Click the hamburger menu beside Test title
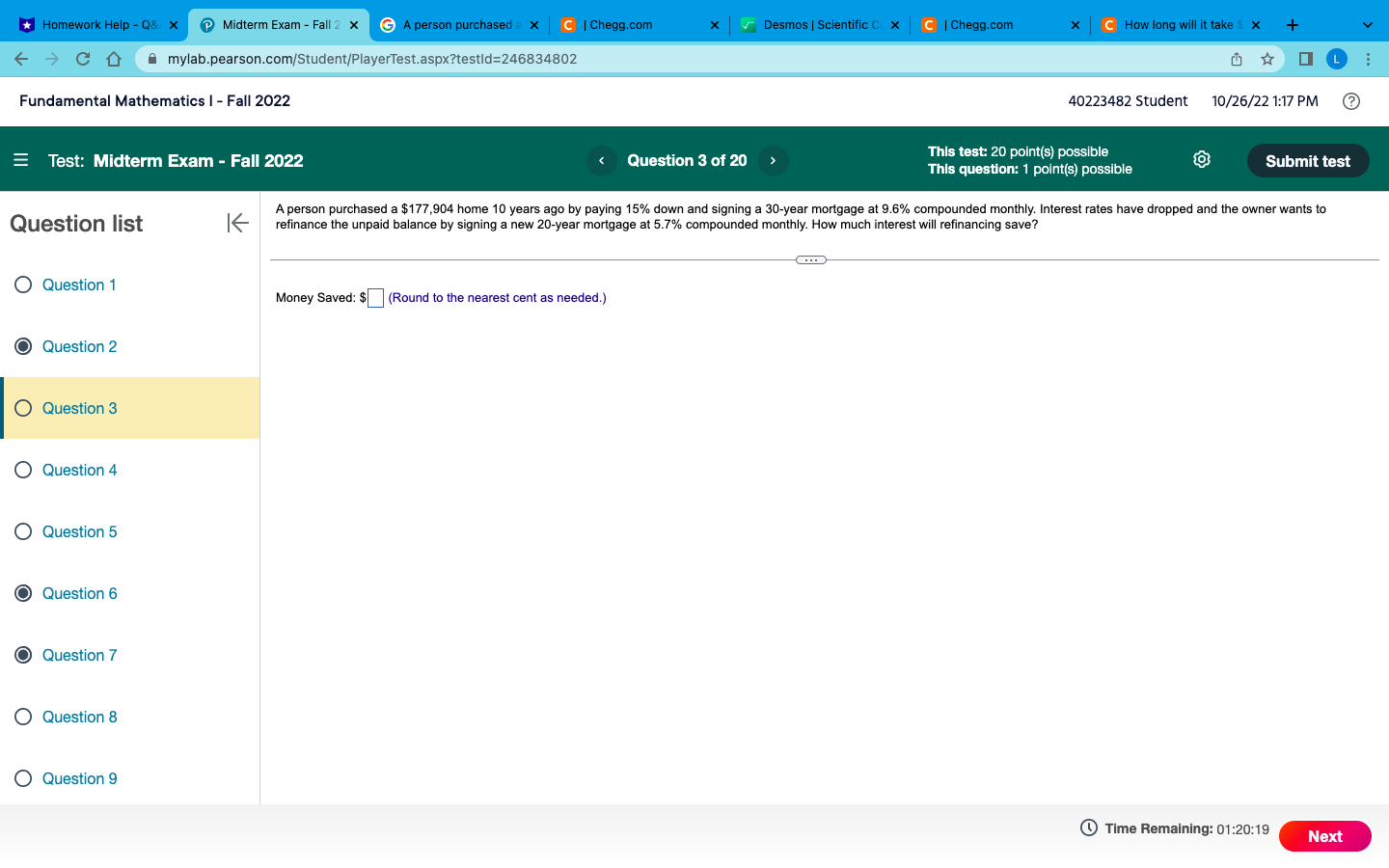 (x=20, y=160)
